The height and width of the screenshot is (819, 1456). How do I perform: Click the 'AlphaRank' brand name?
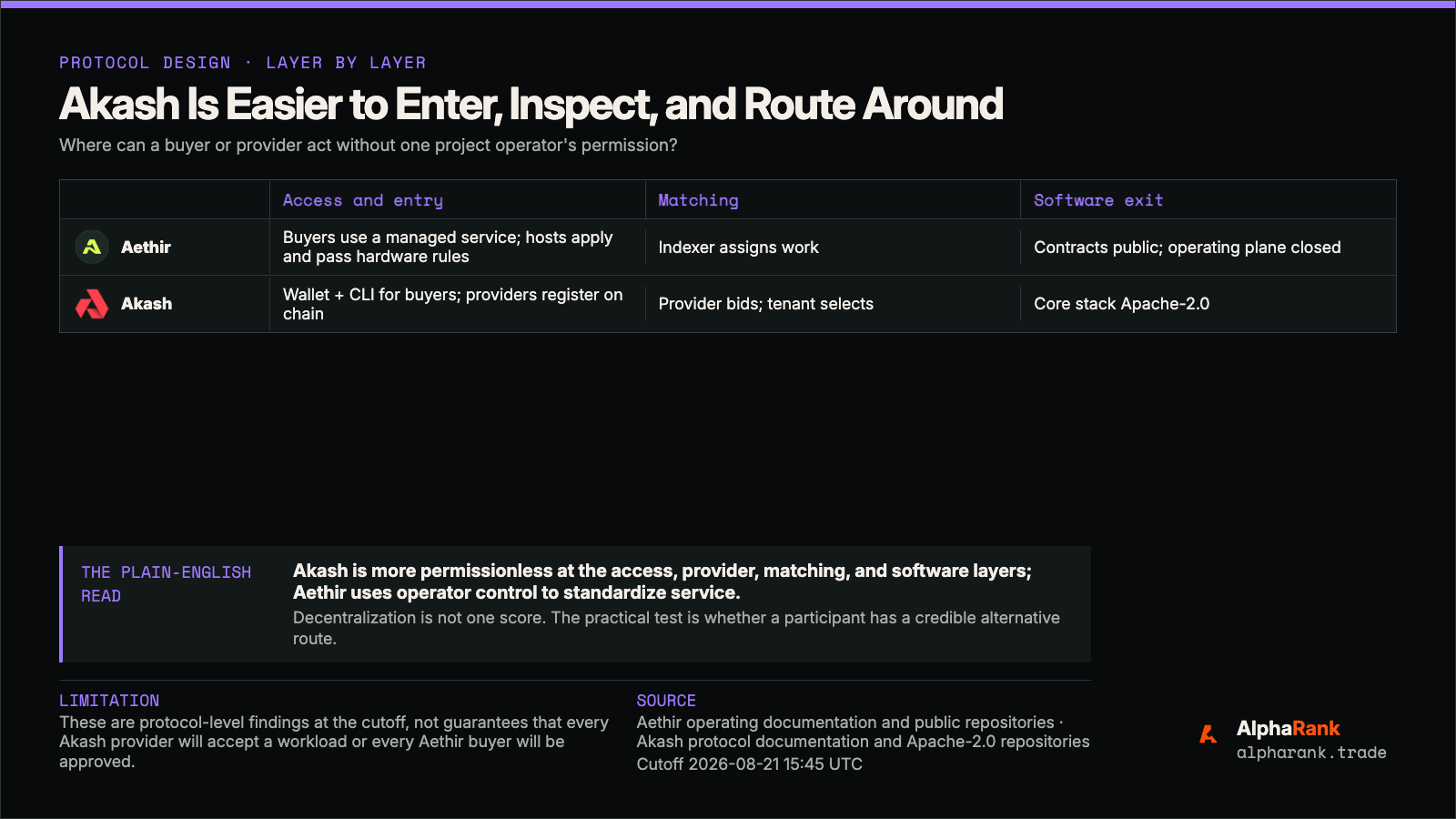click(1288, 729)
